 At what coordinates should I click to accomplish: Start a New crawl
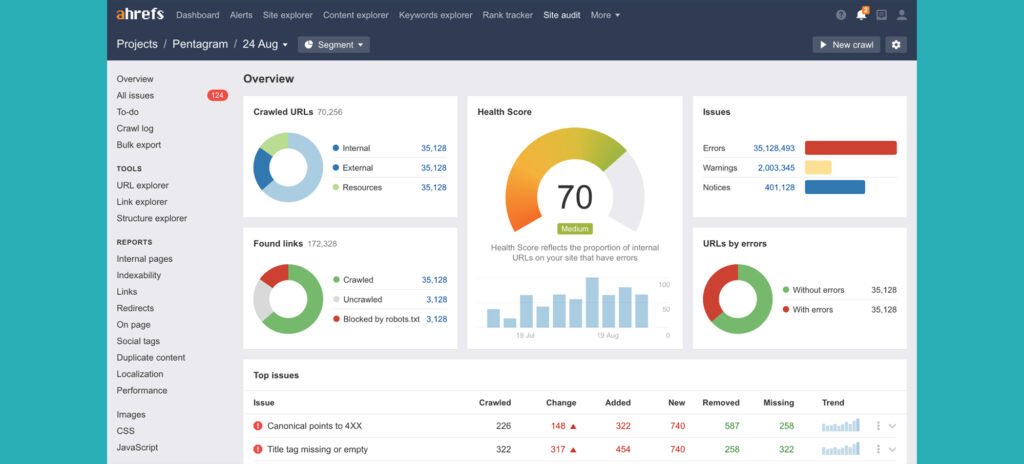click(x=846, y=44)
